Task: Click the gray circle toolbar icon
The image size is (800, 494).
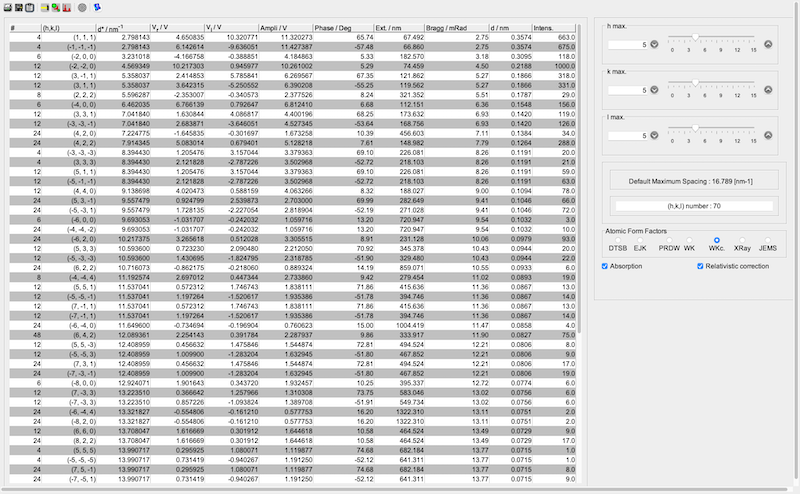Action: (x=82, y=8)
